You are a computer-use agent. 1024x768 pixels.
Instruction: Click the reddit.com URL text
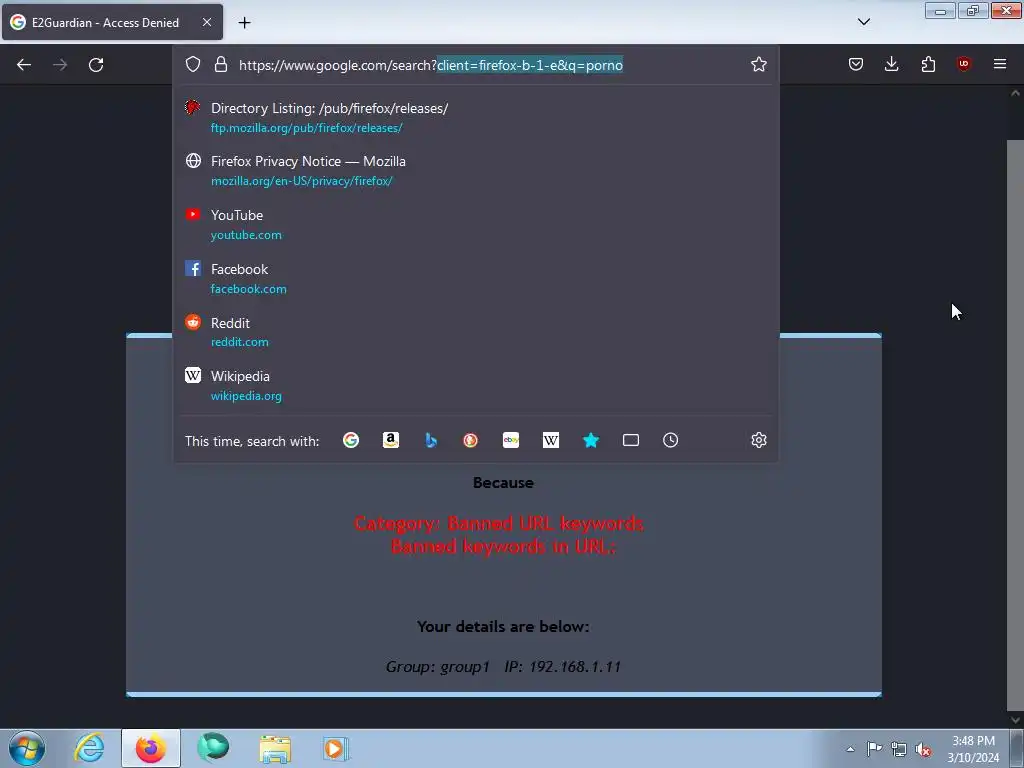click(239, 342)
